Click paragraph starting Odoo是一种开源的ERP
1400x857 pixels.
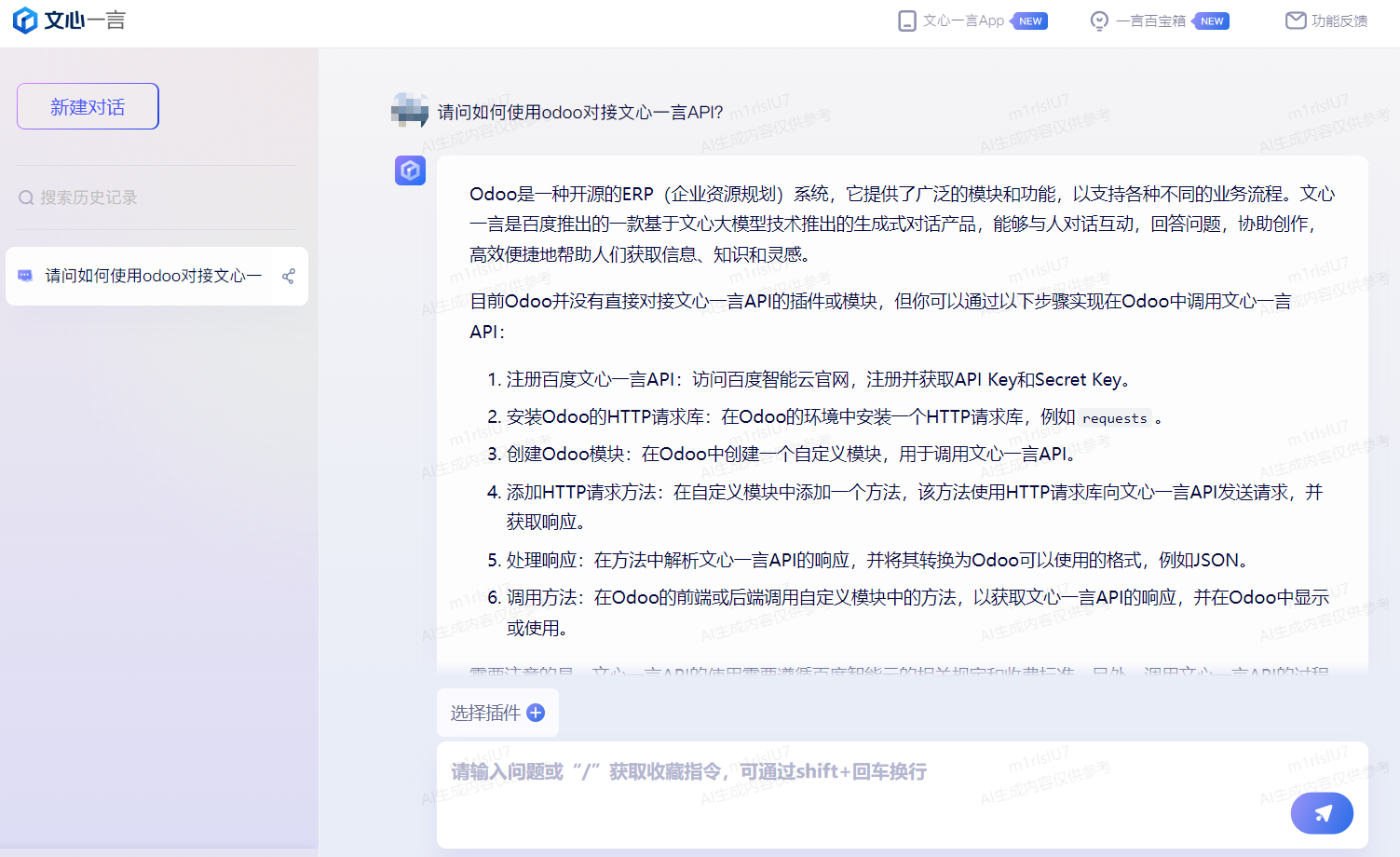pos(903,224)
